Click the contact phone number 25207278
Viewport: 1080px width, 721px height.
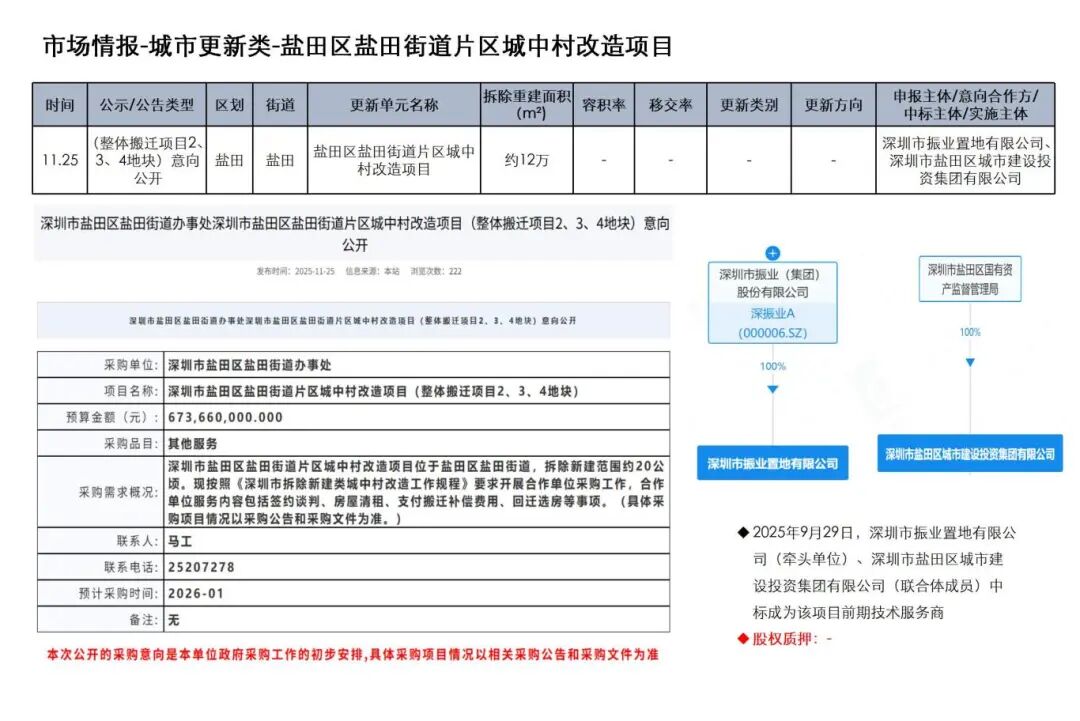pyautogui.click(x=201, y=567)
